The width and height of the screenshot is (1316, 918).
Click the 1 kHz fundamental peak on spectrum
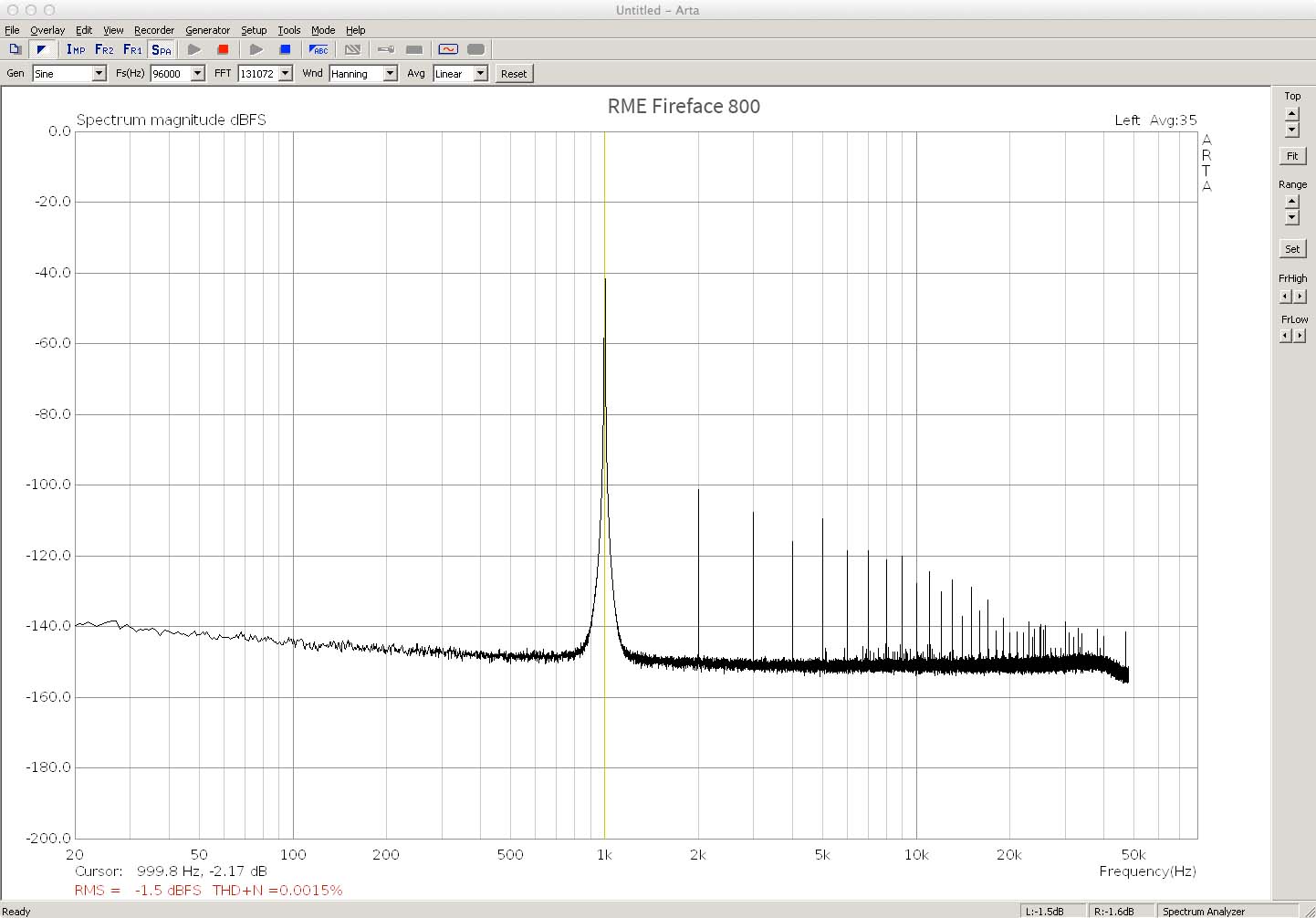[x=605, y=281]
